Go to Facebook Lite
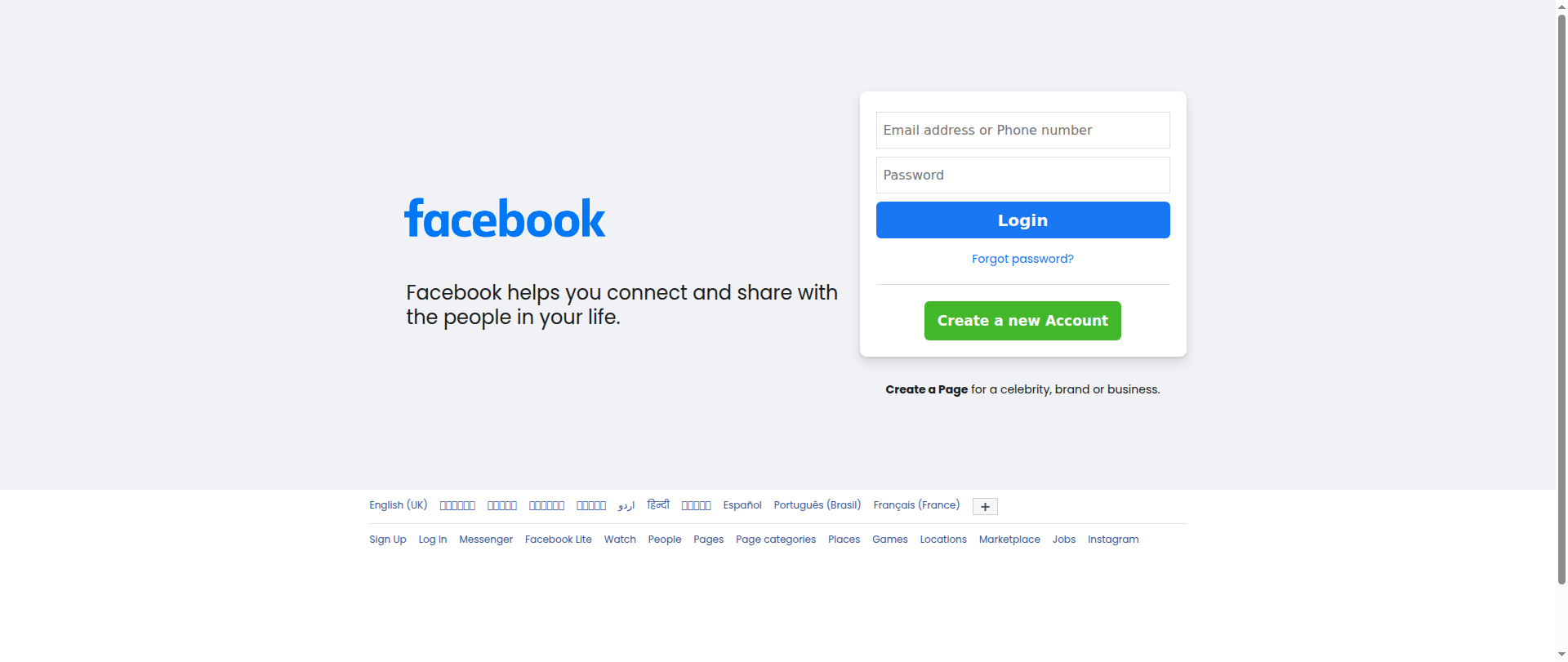The height and width of the screenshot is (662, 1568). click(558, 540)
